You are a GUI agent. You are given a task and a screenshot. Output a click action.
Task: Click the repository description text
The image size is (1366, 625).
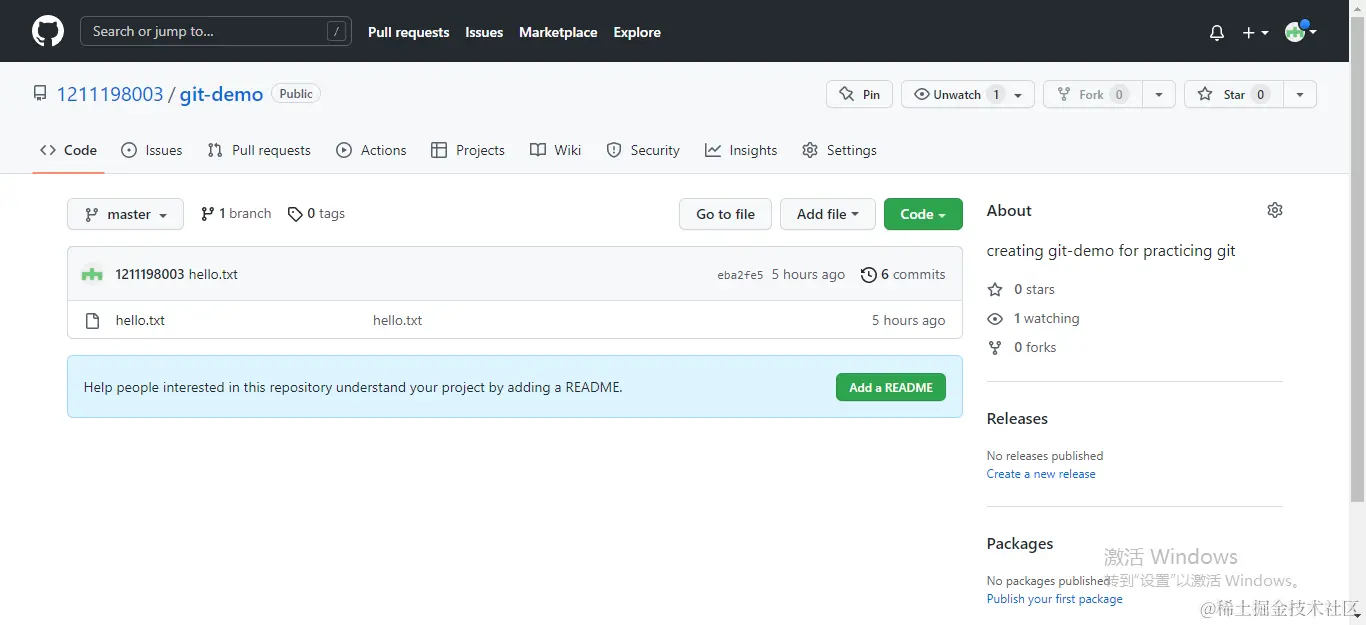(x=1111, y=251)
